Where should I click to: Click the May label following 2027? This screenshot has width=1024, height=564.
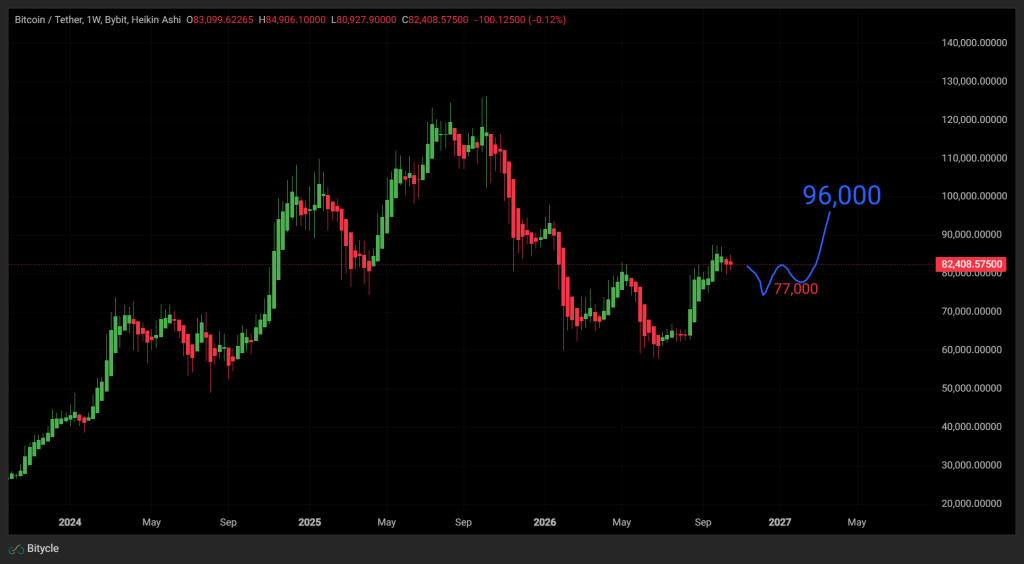pos(857,523)
